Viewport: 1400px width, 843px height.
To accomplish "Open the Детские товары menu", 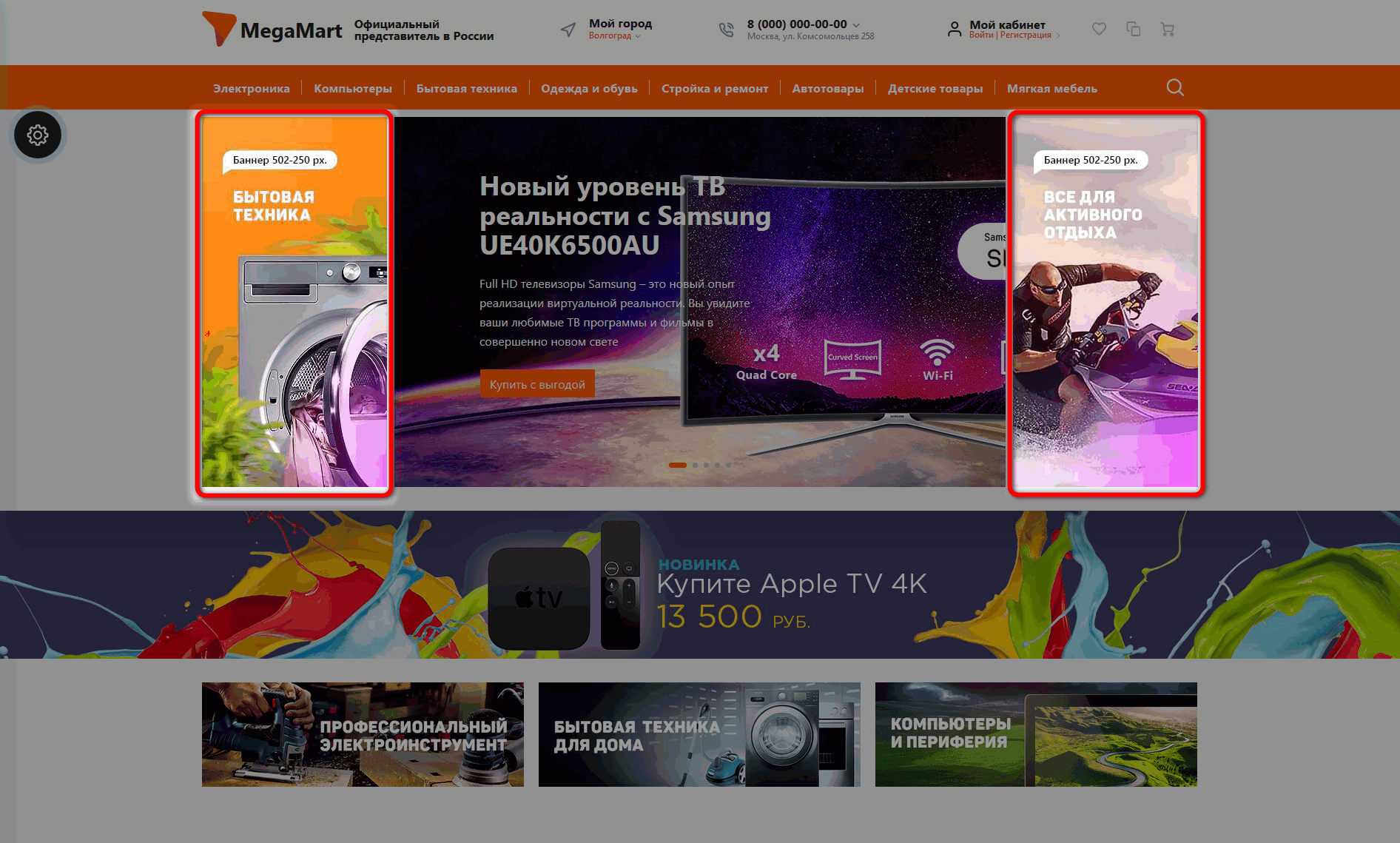I will pos(935,88).
